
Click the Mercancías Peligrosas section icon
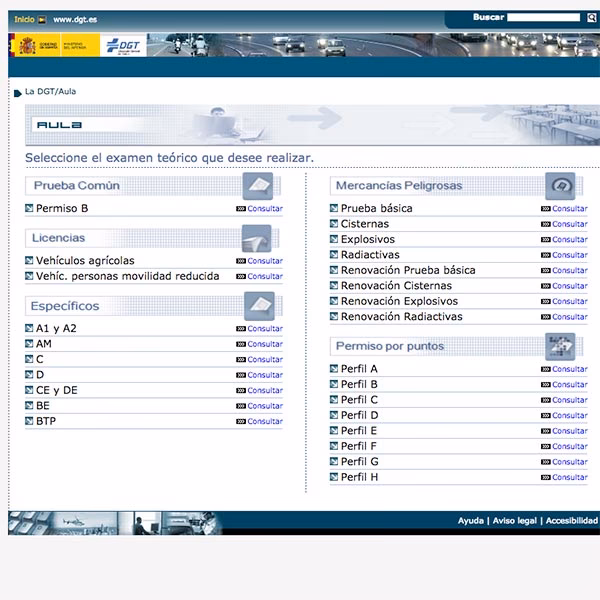pyautogui.click(x=559, y=185)
